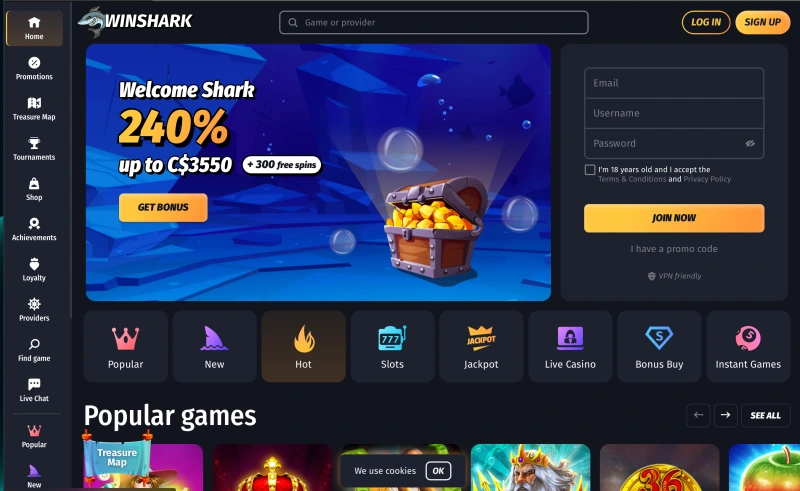800x491 pixels.
Task: Show previous popular games with left arrow
Action: (698, 415)
